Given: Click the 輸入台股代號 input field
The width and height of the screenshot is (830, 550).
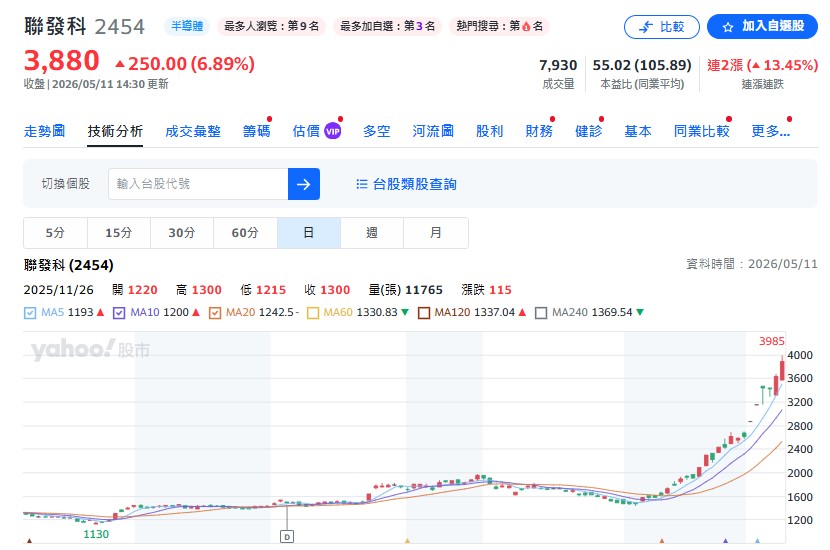Looking at the screenshot, I should pyautogui.click(x=198, y=184).
